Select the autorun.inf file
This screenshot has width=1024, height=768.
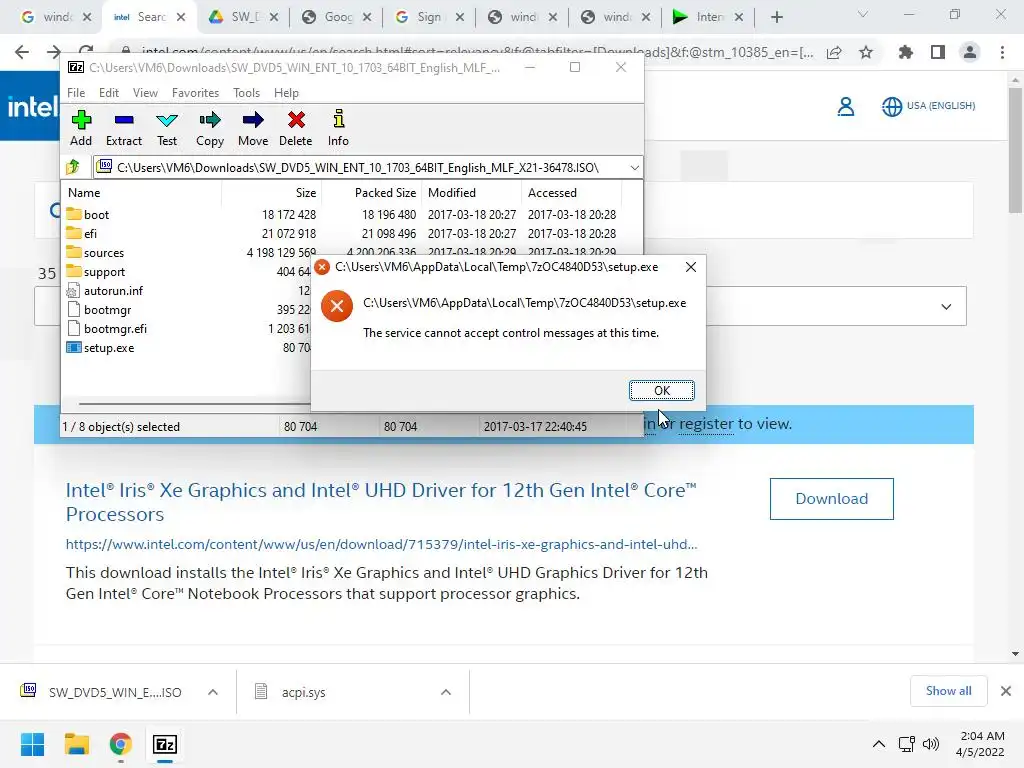coord(113,290)
